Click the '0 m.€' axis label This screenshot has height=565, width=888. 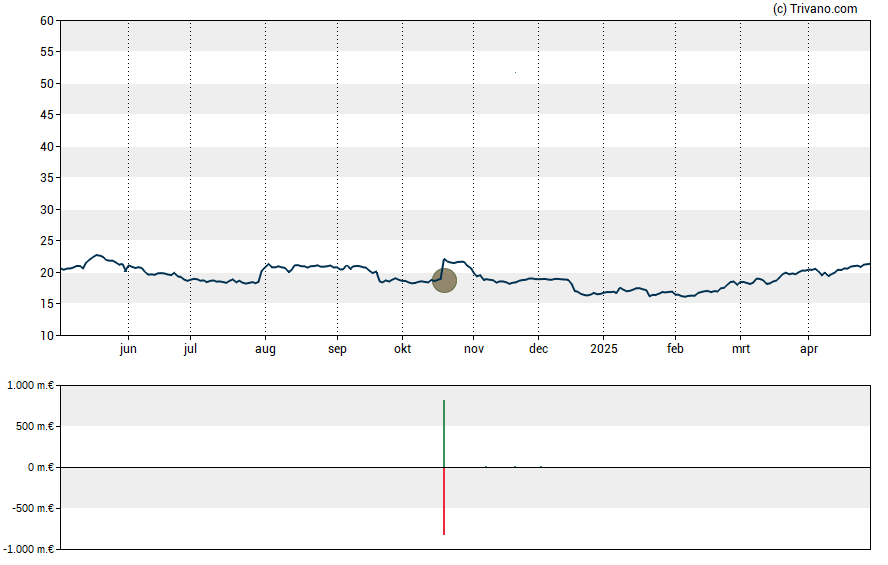[41, 467]
